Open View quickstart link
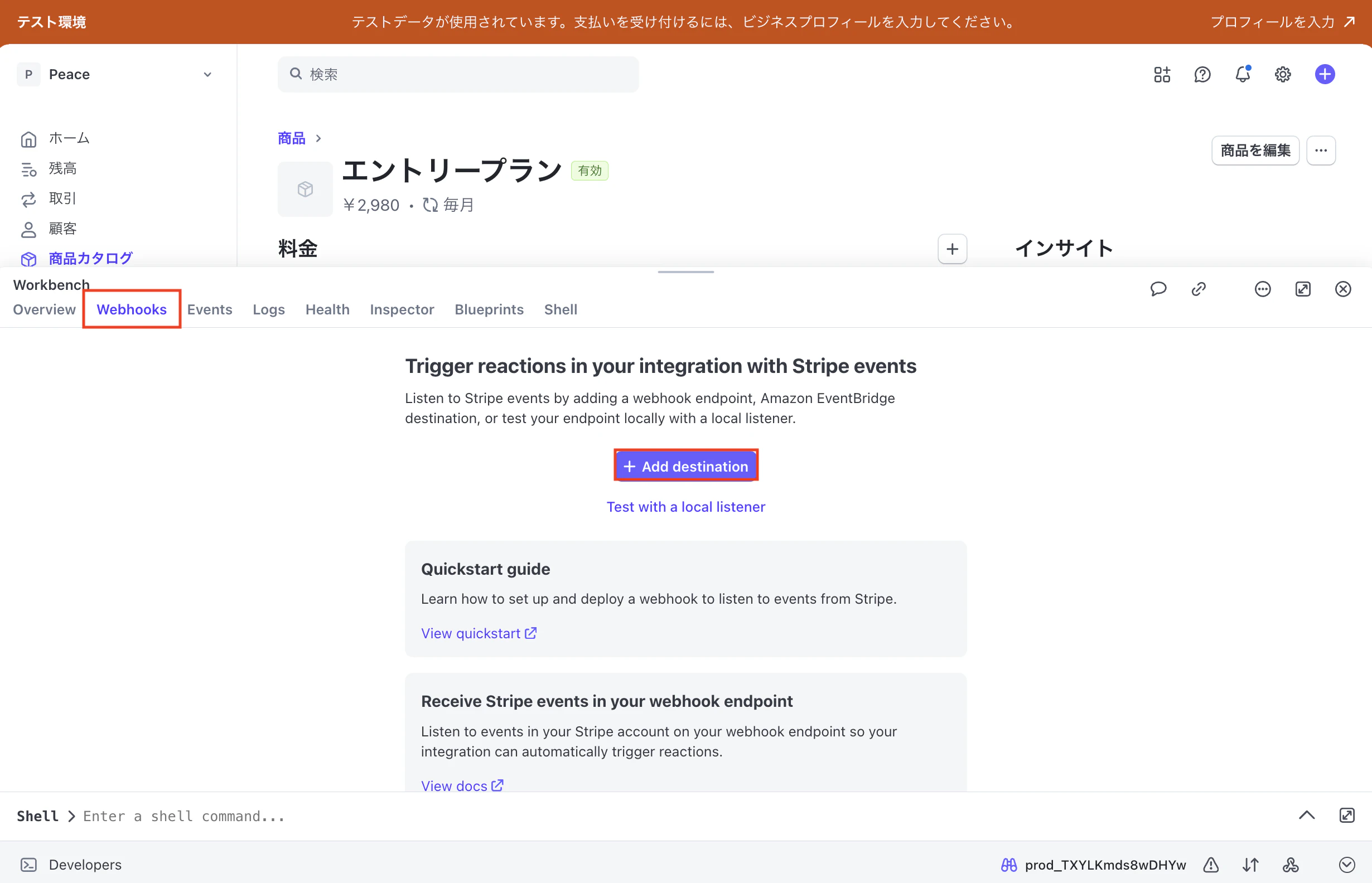Screen dimensions: 1372x883 [x=479, y=633]
